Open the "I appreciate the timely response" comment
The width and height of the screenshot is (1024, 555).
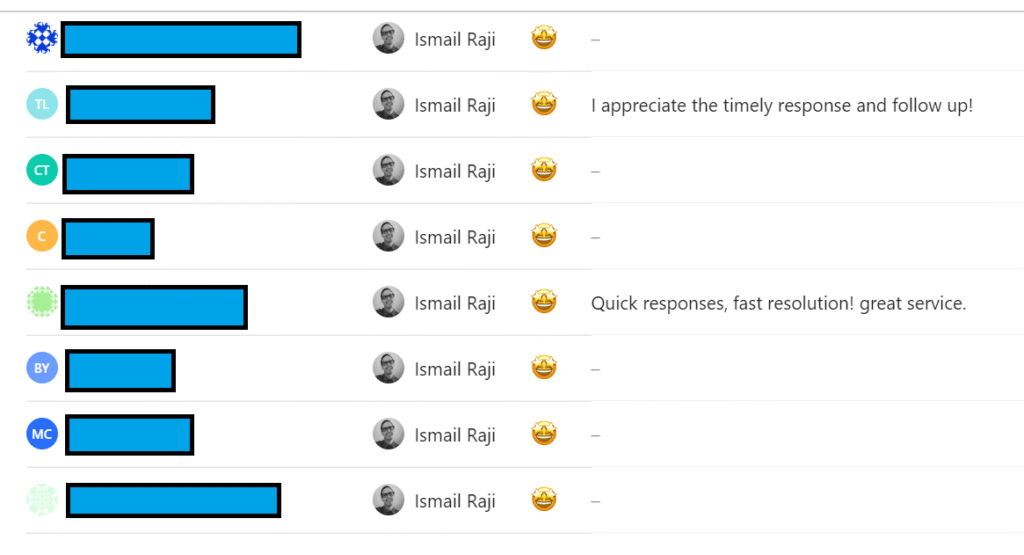click(x=781, y=105)
